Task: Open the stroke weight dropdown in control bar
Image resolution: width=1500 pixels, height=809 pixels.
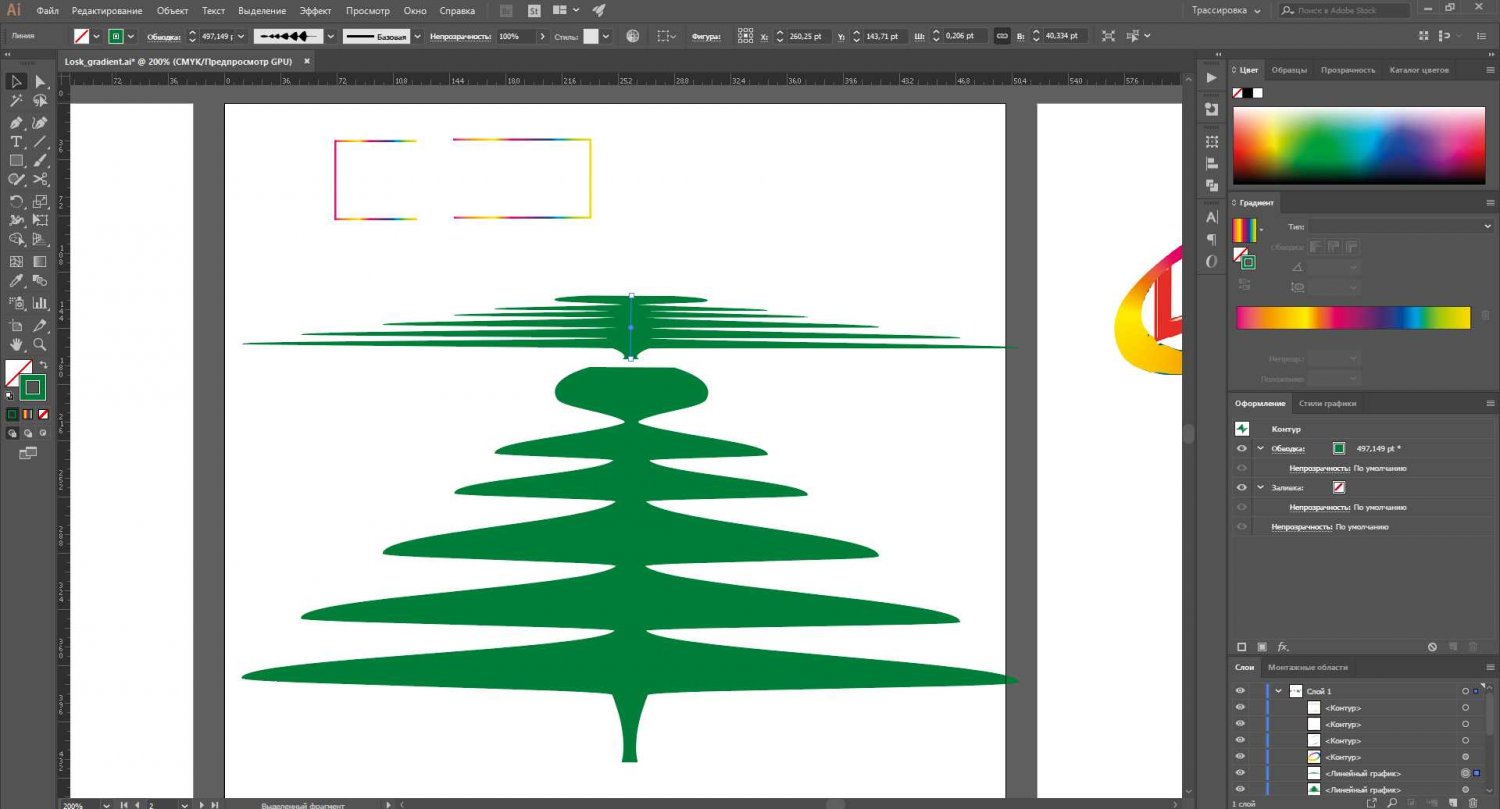Action: pyautogui.click(x=241, y=36)
